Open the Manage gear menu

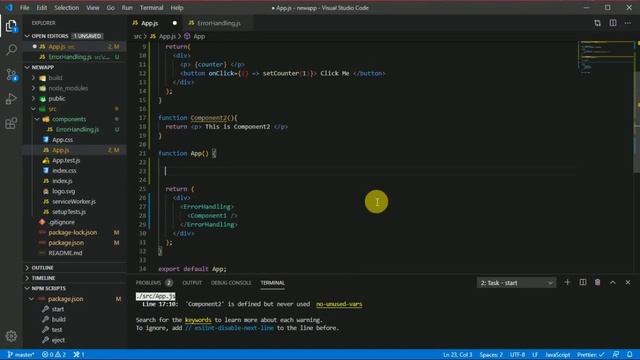tap(11, 336)
